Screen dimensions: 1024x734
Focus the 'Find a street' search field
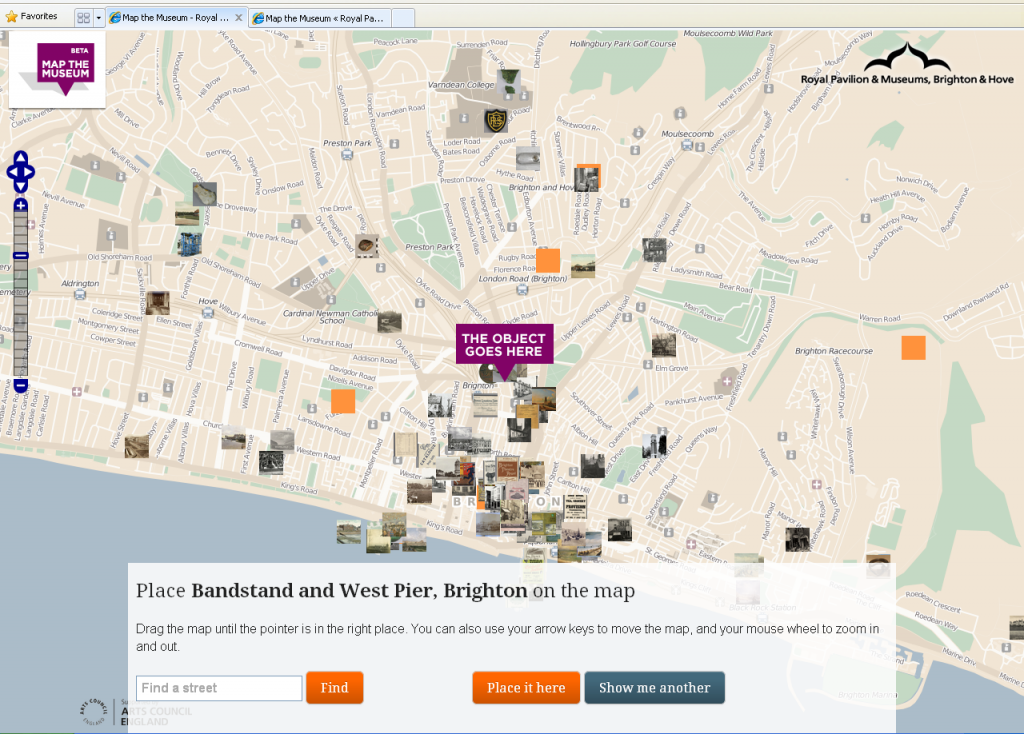tap(219, 688)
